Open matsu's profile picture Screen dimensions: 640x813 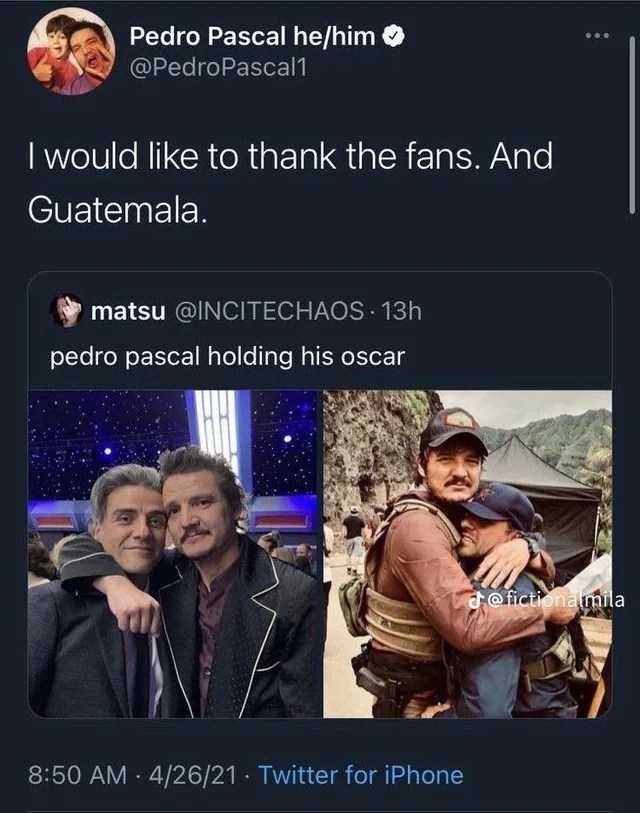click(x=67, y=308)
